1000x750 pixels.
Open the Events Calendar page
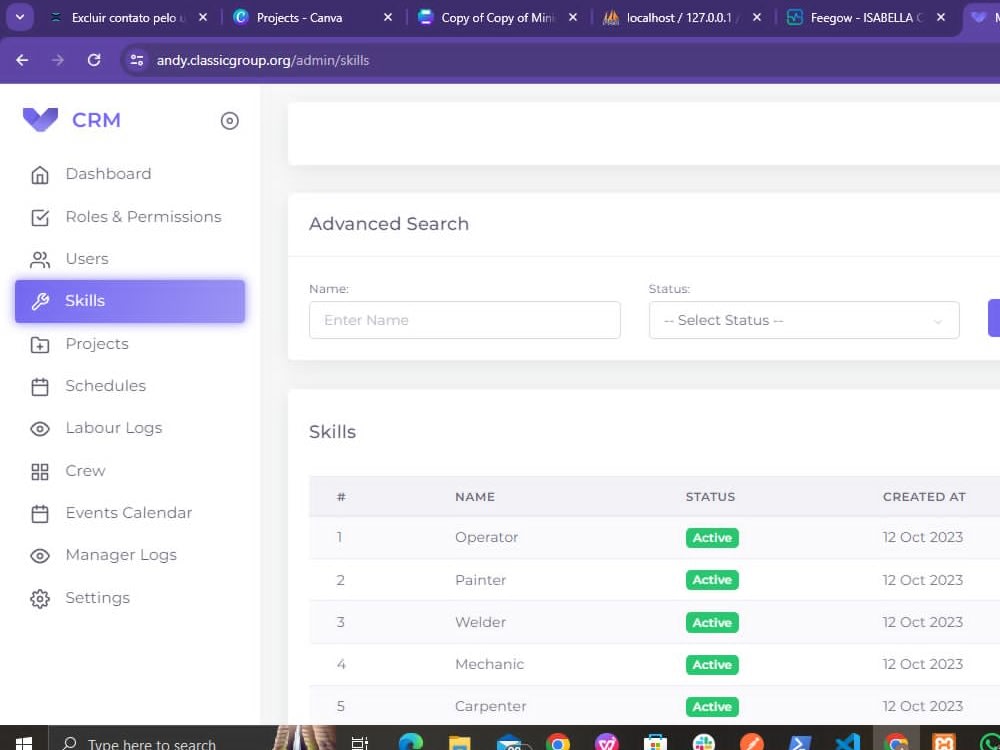point(40,513)
